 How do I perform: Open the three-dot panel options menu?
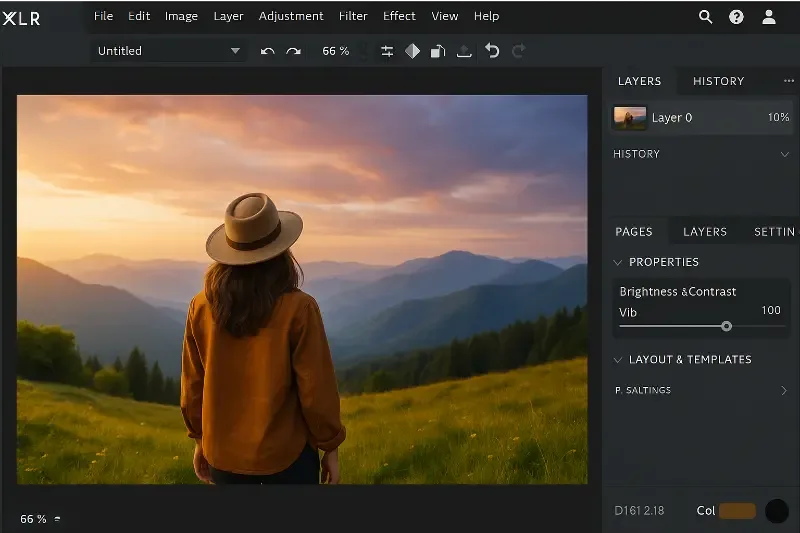788,81
